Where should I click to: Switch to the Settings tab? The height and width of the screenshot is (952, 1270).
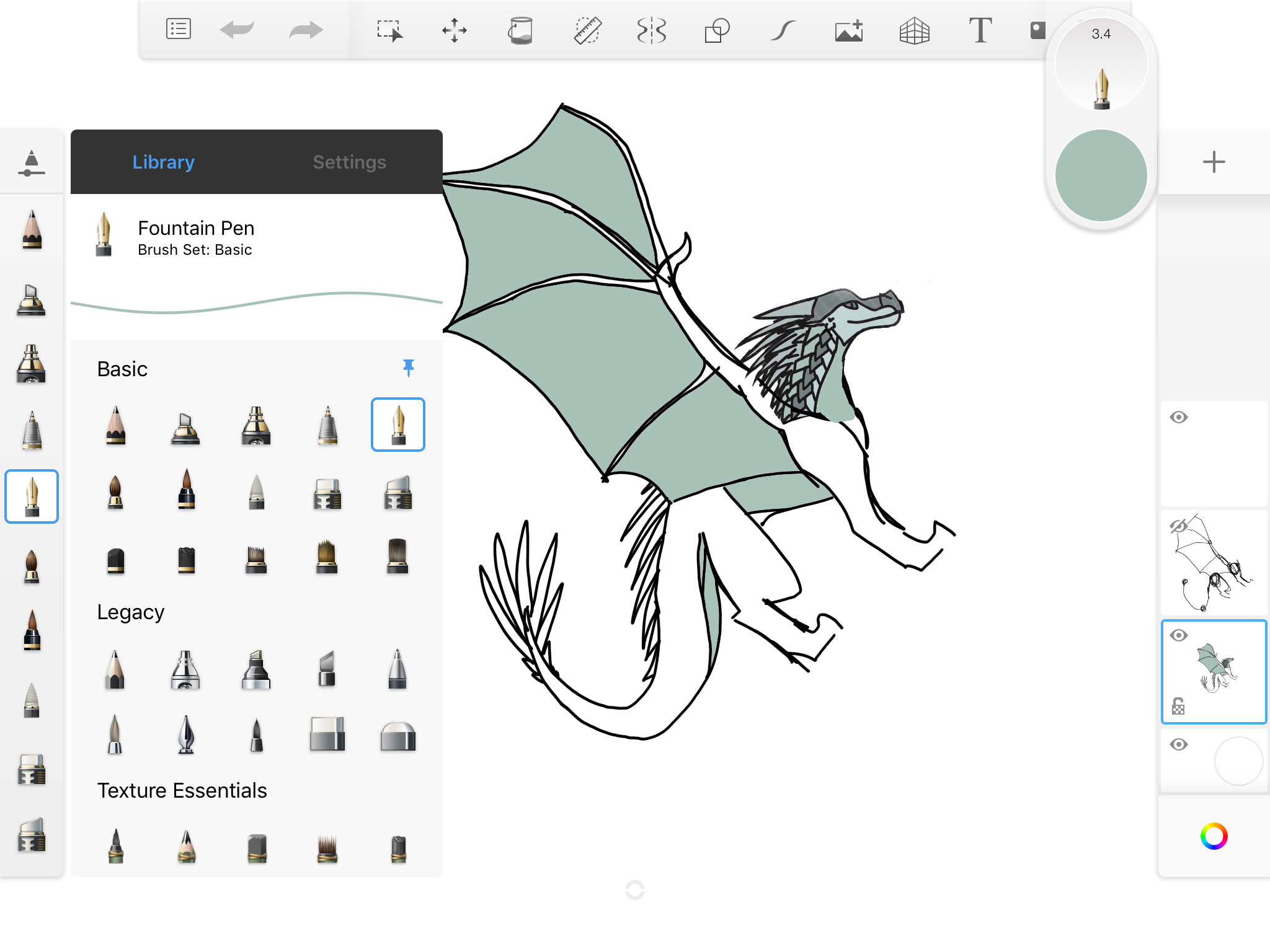349,162
